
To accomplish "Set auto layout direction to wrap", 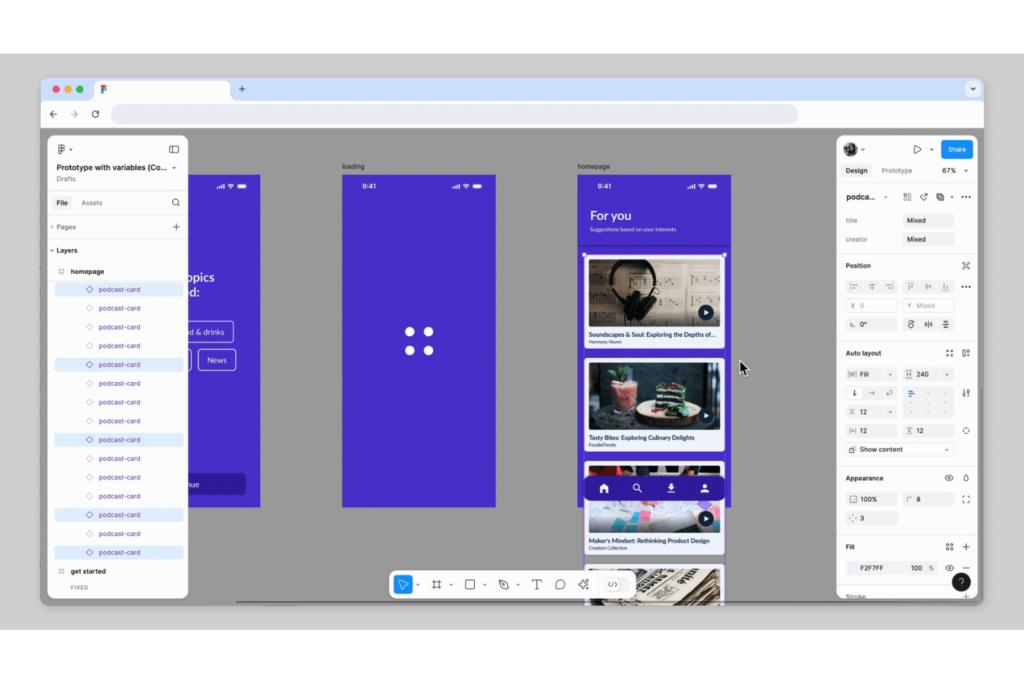I will pyautogui.click(x=889, y=393).
